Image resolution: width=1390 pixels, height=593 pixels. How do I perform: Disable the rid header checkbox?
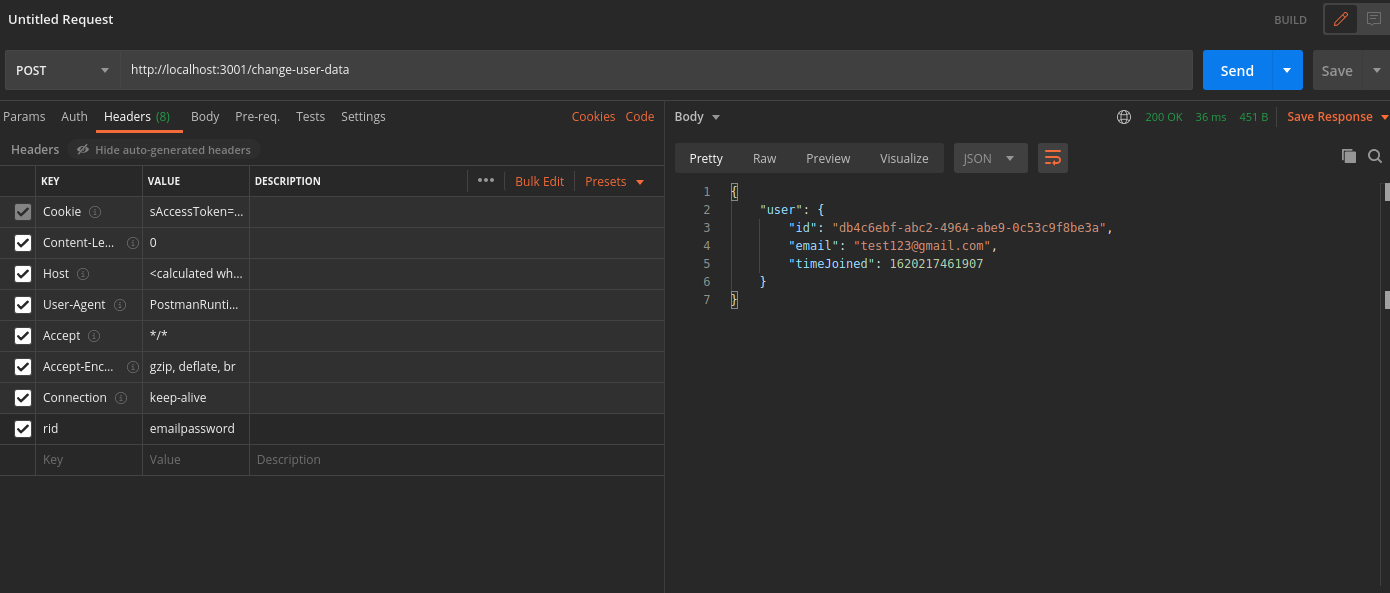tap(22, 428)
